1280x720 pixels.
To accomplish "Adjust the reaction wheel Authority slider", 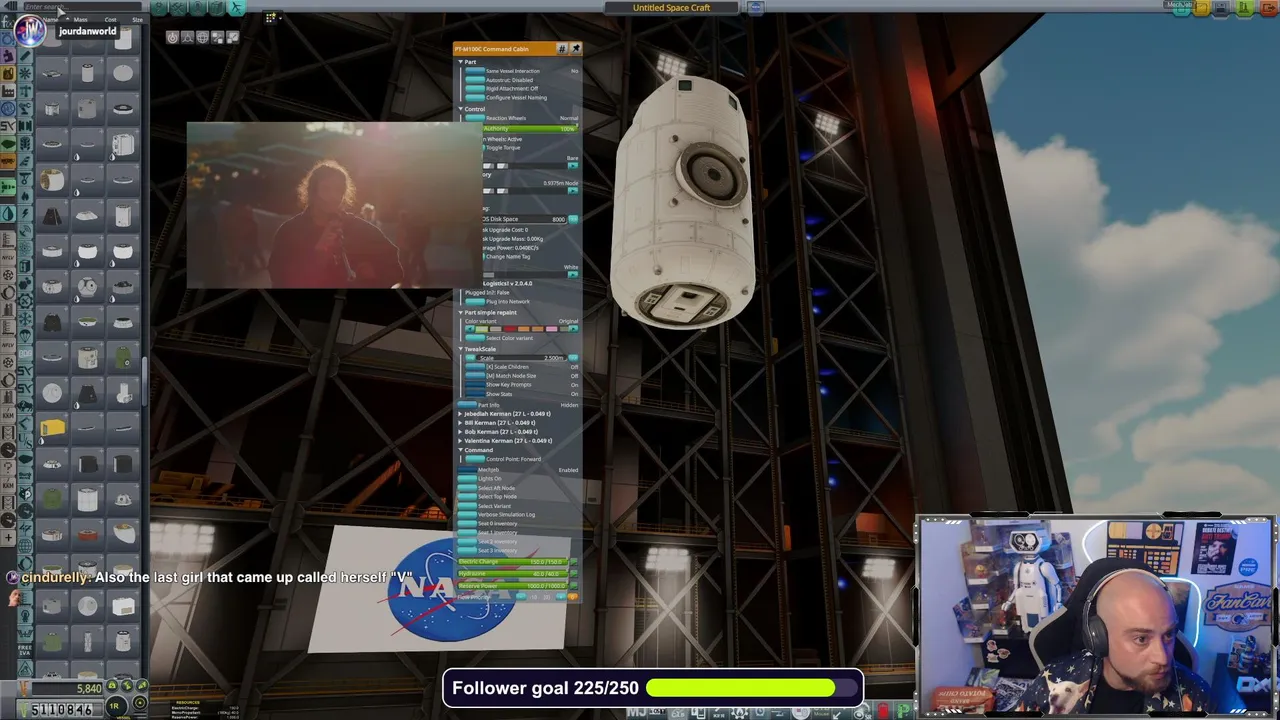I will point(530,128).
